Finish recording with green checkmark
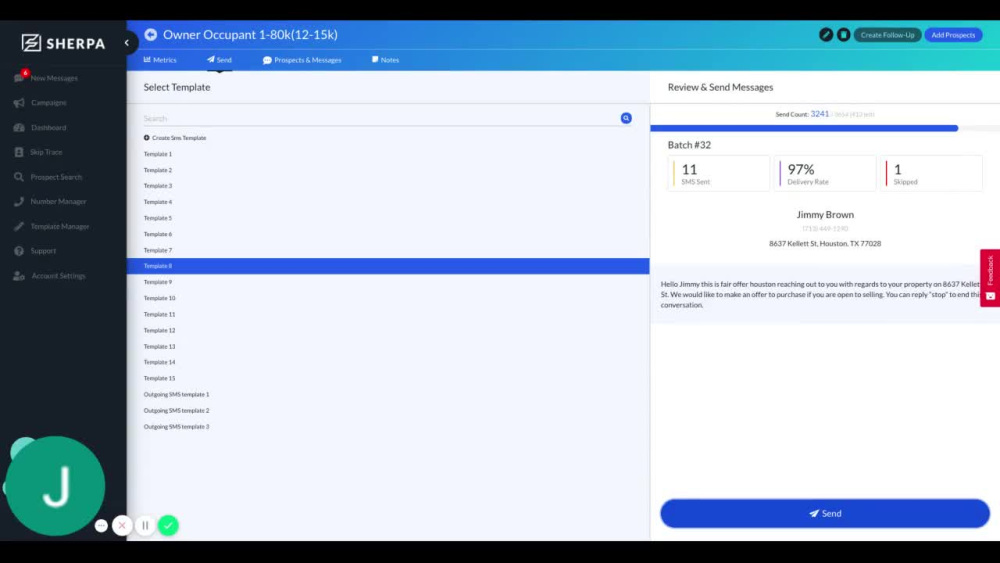Viewport: 1000px width, 563px height. [x=168, y=525]
